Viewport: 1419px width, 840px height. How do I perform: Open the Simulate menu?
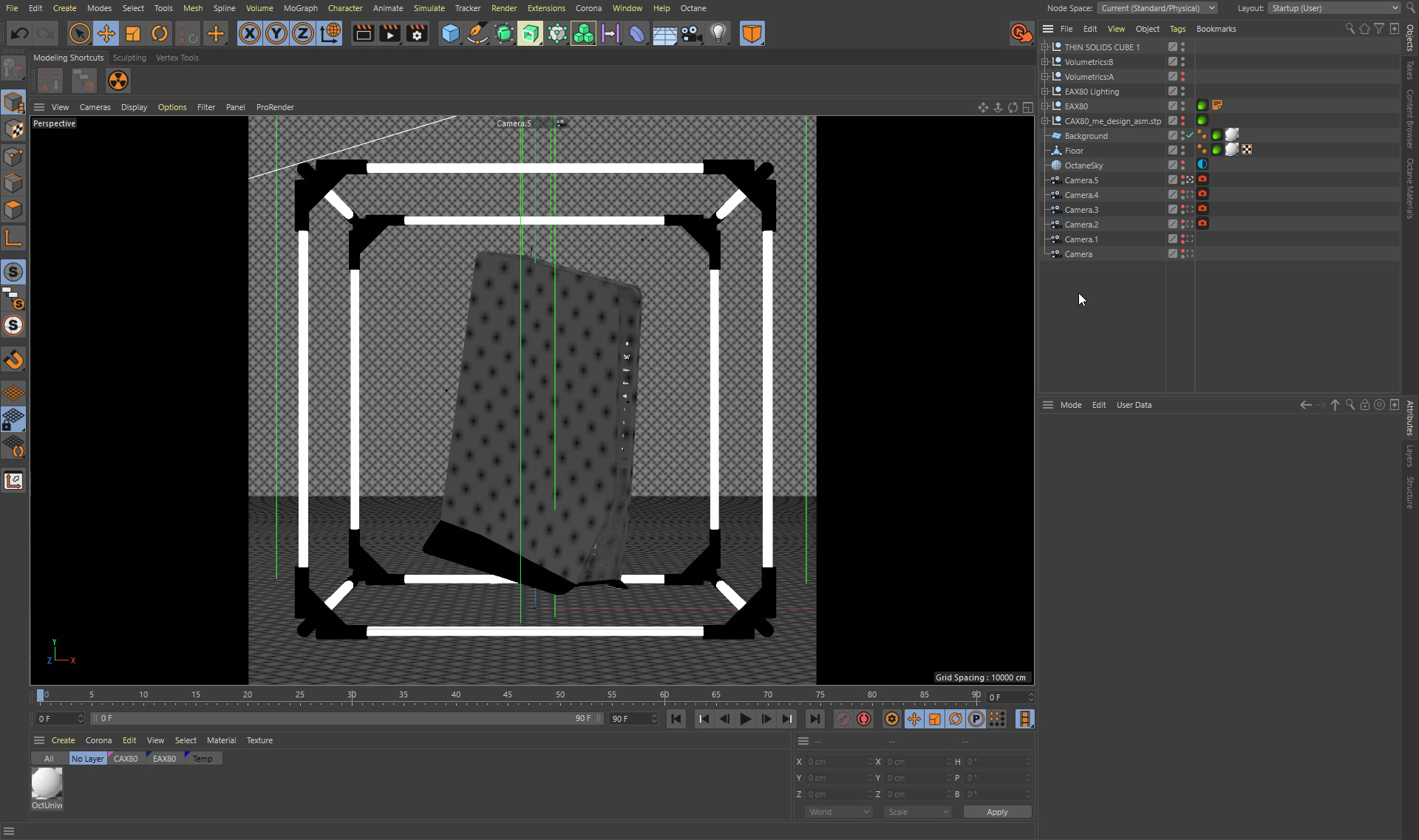pos(429,8)
